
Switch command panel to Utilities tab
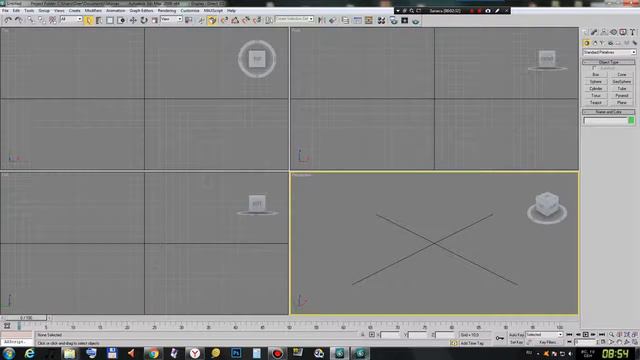[633, 32]
